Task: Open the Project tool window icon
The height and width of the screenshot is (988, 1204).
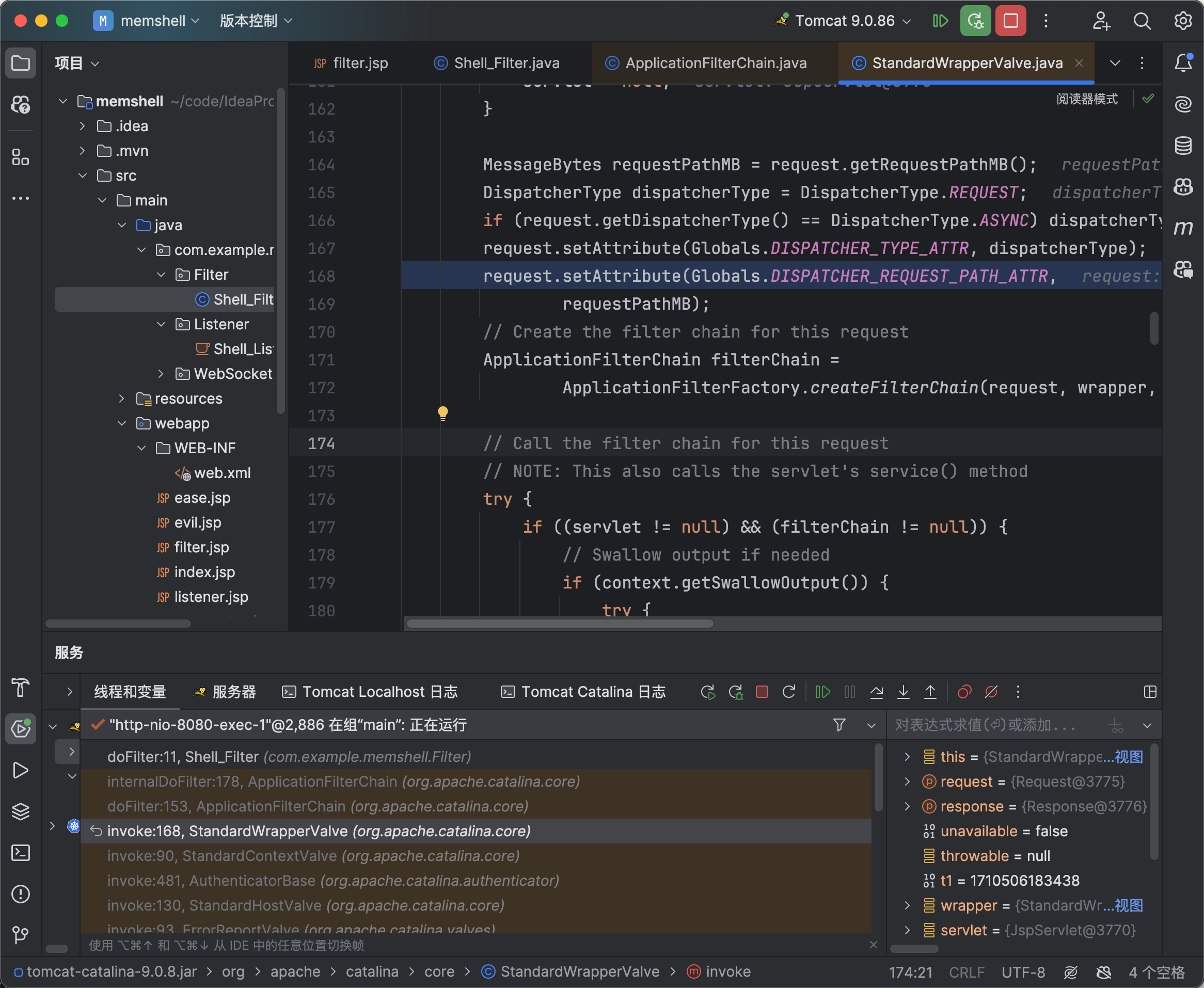Action: tap(21, 62)
